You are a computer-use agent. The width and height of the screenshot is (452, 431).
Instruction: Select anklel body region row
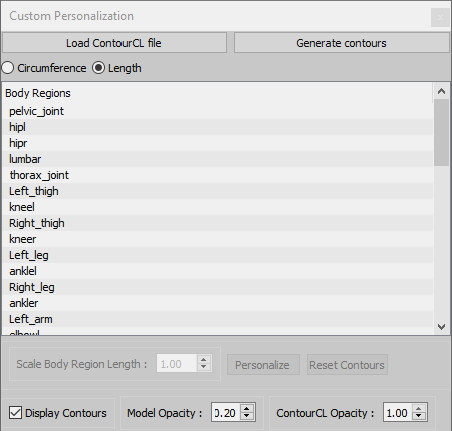click(x=217, y=271)
